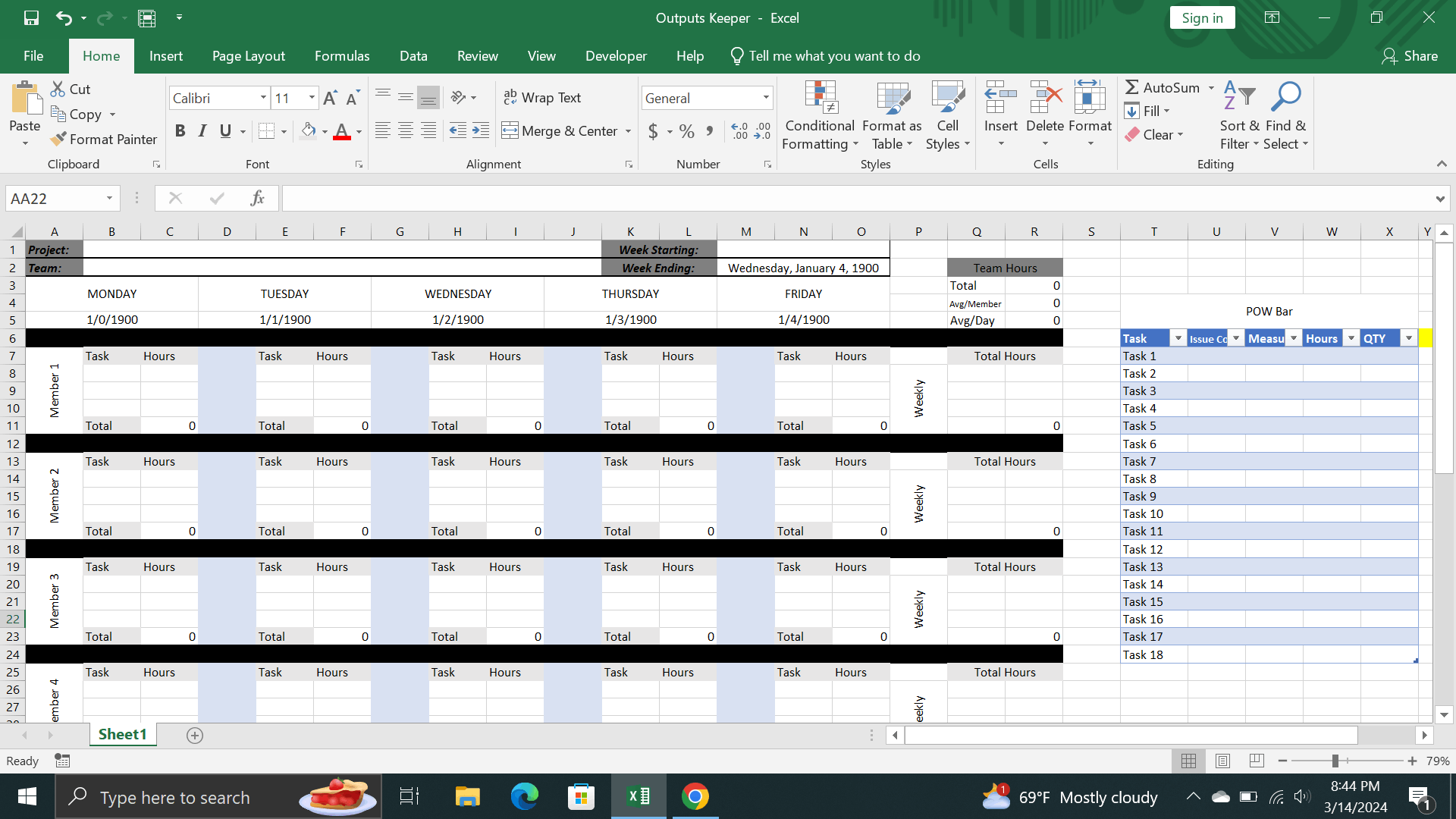Apply accounting number format dollar icon

[x=653, y=131]
